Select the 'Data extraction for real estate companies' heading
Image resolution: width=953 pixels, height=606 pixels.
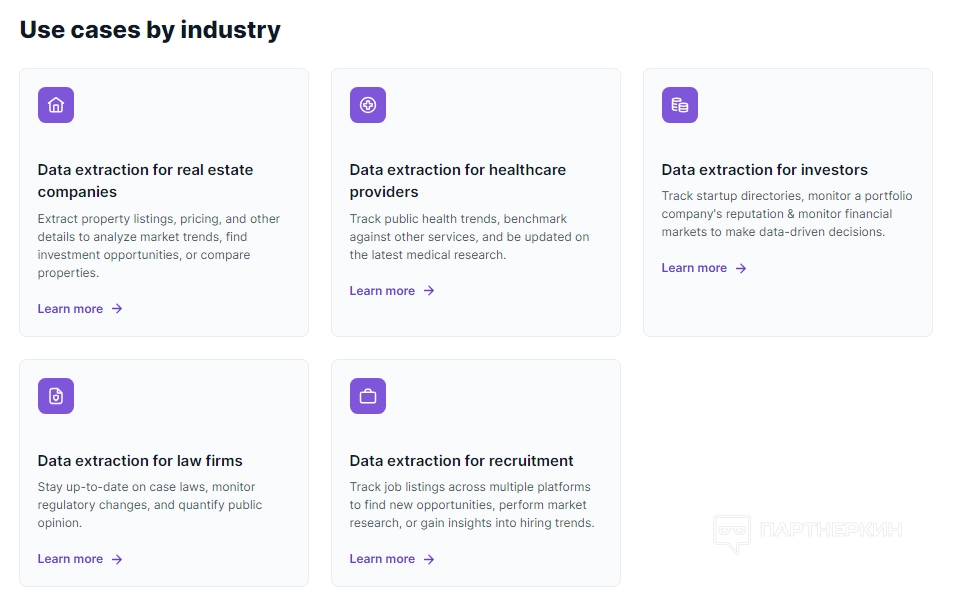pyautogui.click(x=145, y=181)
